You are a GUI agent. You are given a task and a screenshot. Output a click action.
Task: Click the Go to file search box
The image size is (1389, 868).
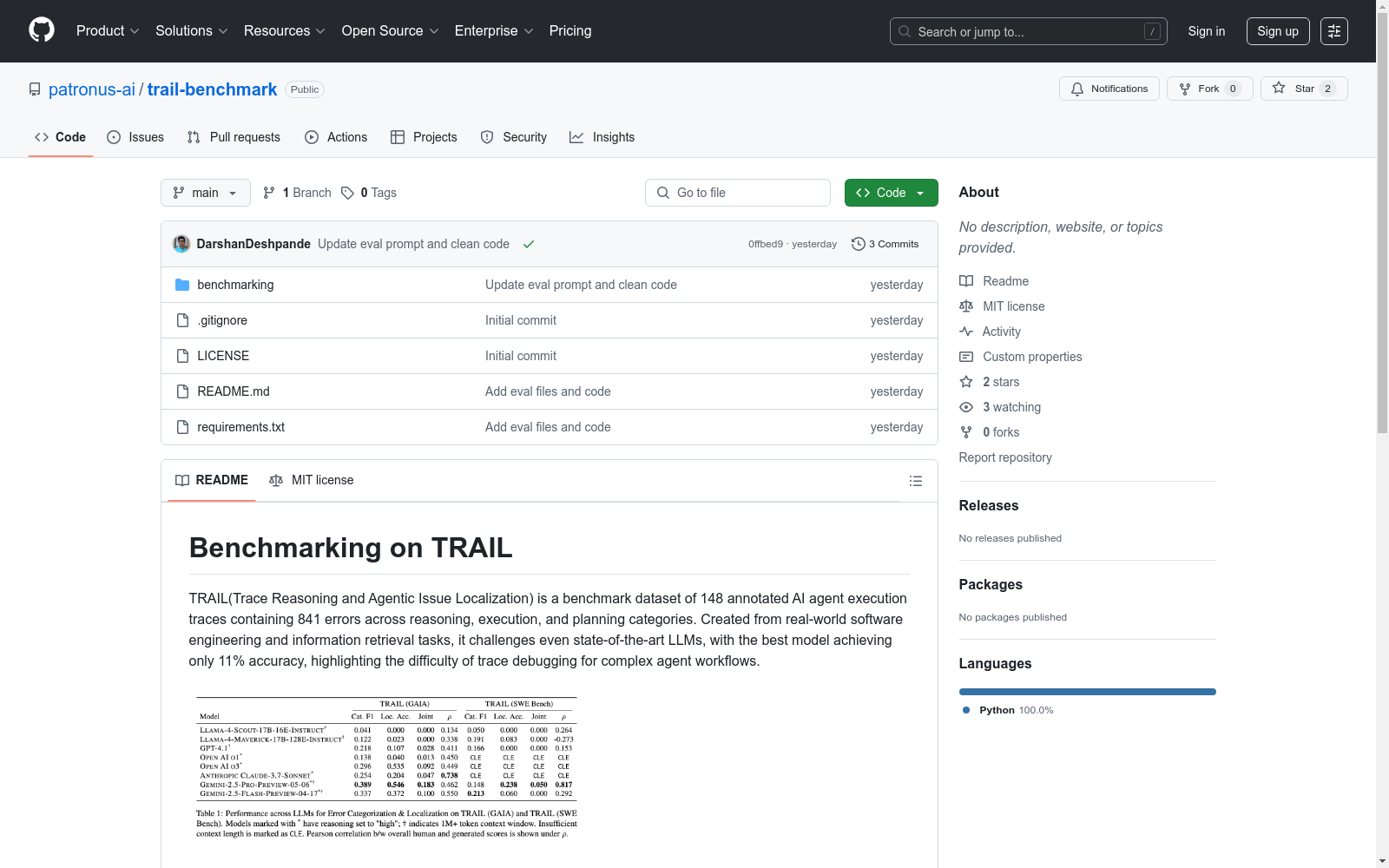tap(738, 193)
